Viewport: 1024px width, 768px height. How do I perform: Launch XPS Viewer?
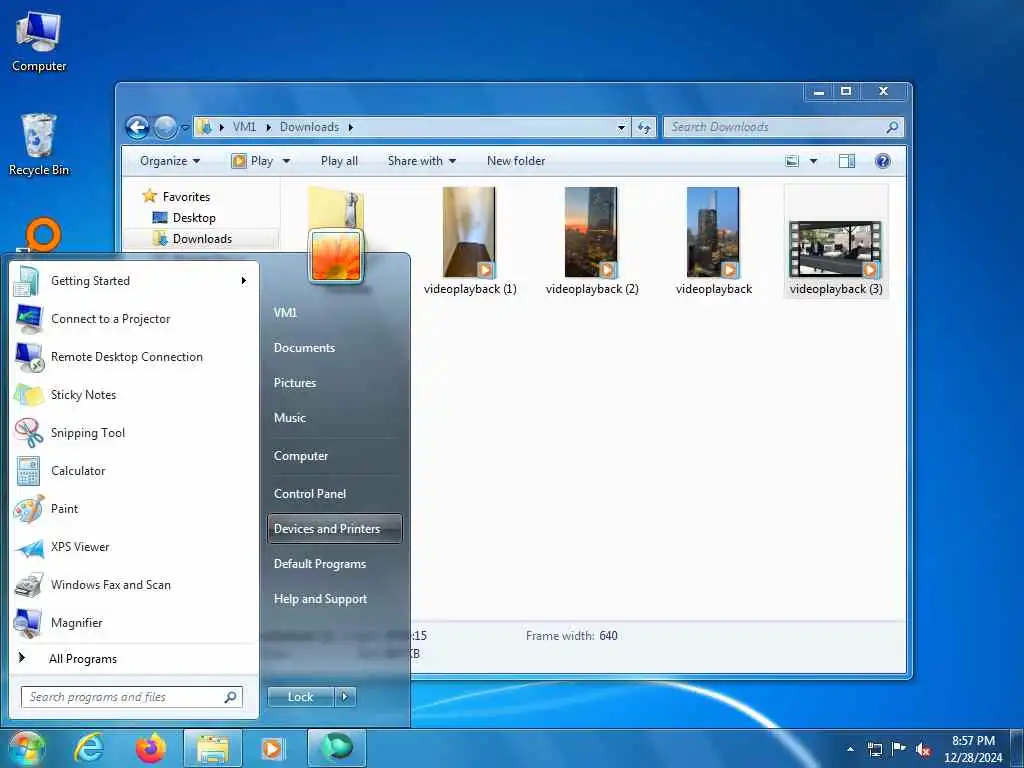pos(133,547)
